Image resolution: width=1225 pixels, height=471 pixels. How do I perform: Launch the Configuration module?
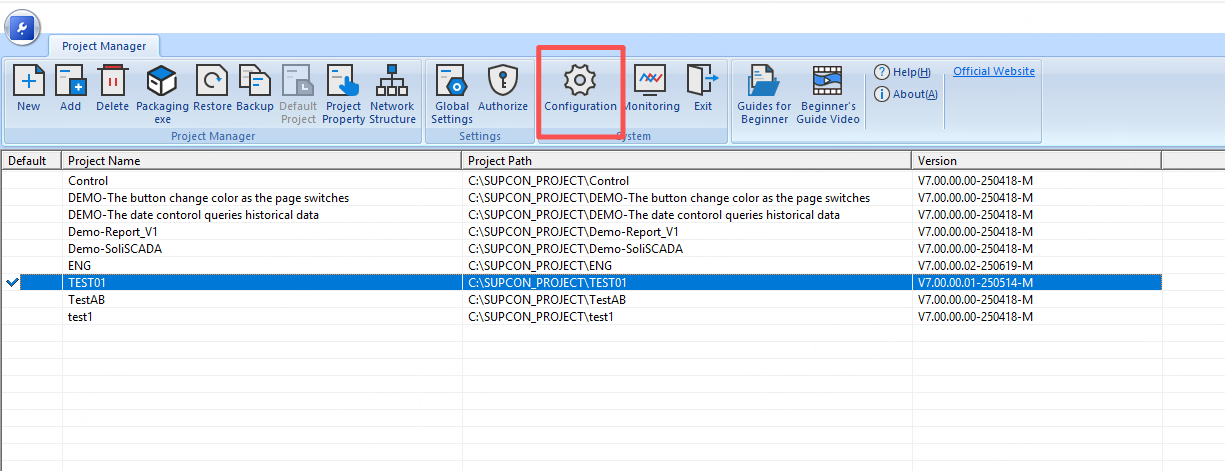[x=580, y=82]
